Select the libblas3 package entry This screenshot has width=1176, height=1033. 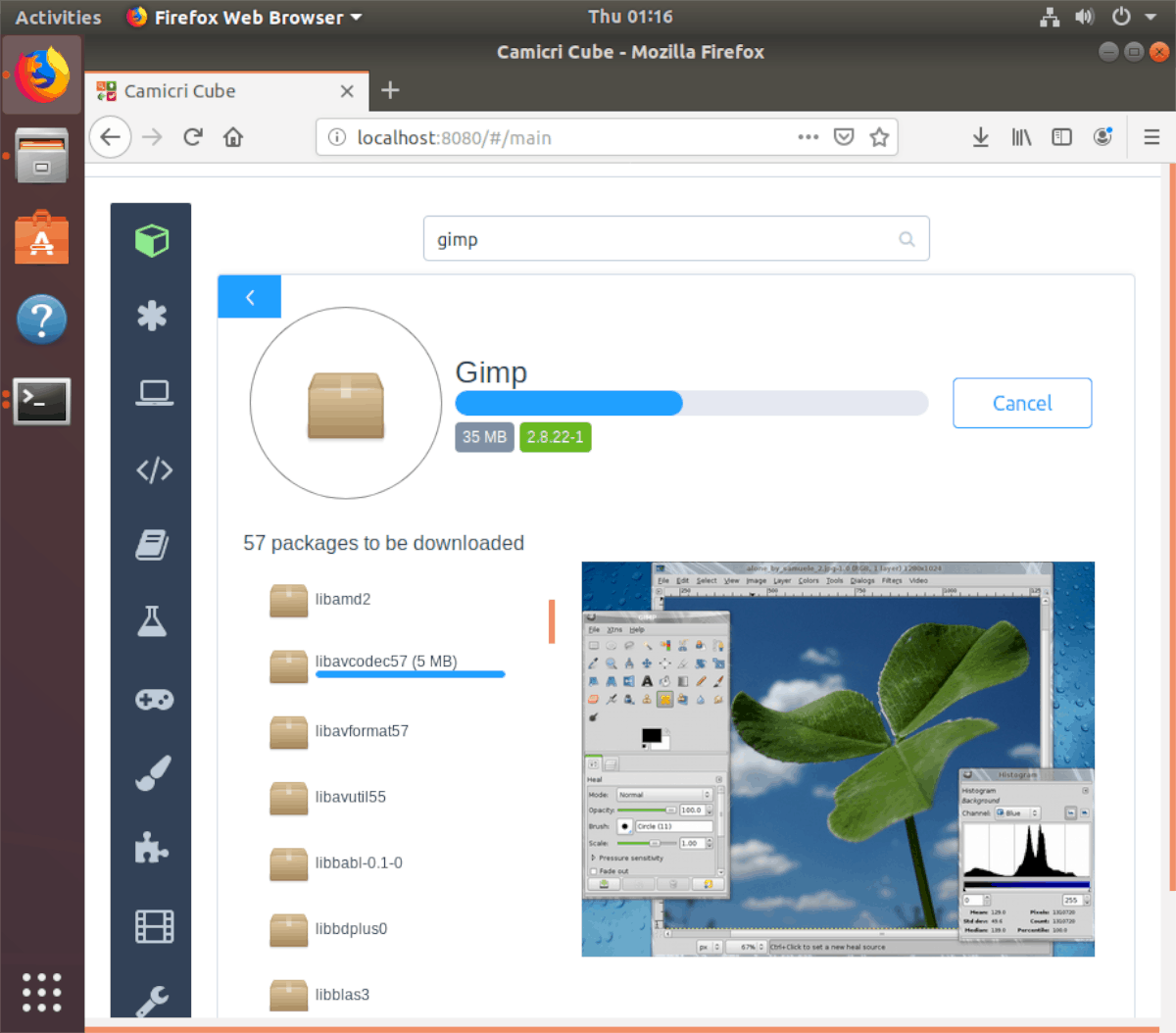point(319,995)
